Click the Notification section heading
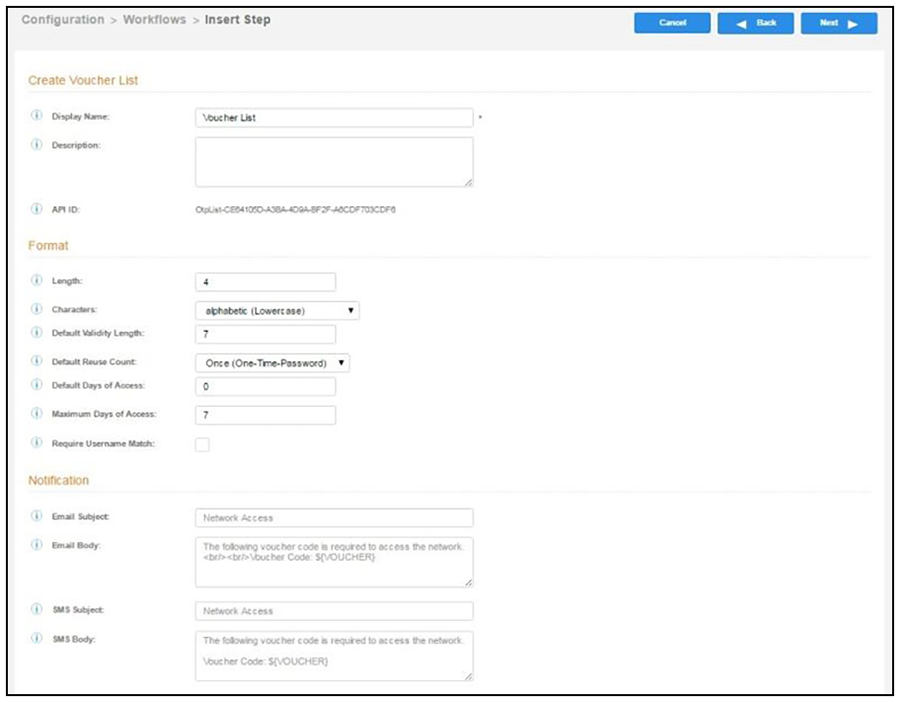Screen dimensions: 900x702 pyautogui.click(x=59, y=480)
